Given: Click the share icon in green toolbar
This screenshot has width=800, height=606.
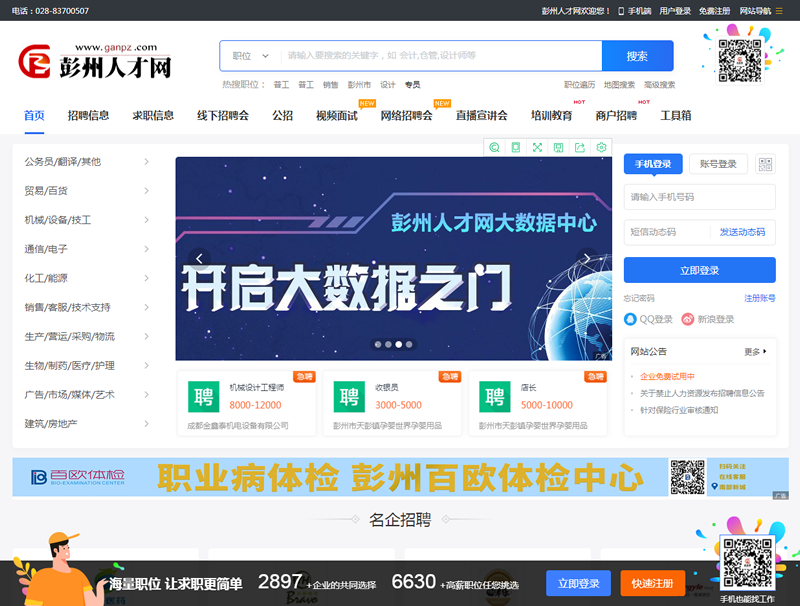Looking at the screenshot, I should point(580,147).
